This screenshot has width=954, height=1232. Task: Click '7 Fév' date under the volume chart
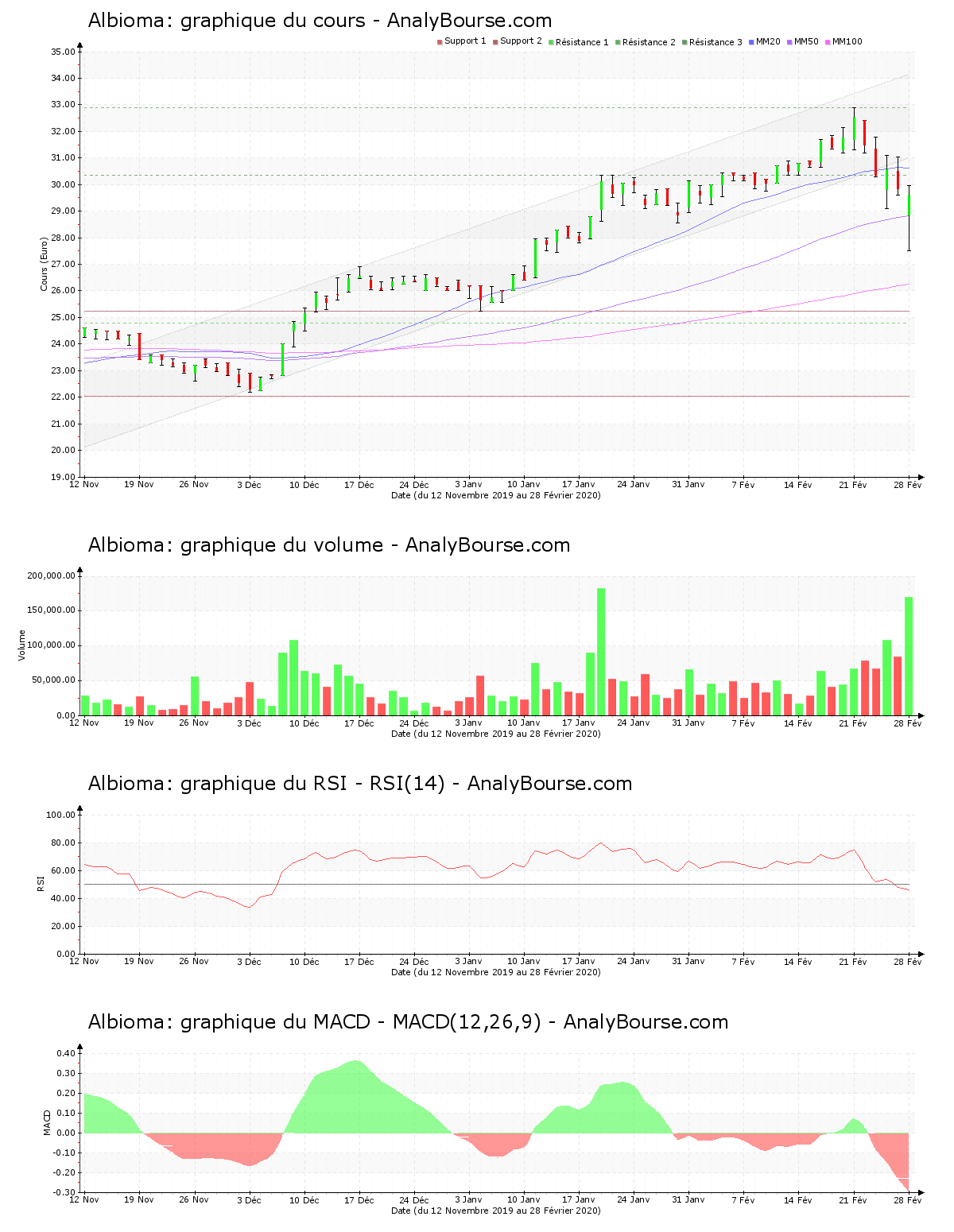point(743,723)
